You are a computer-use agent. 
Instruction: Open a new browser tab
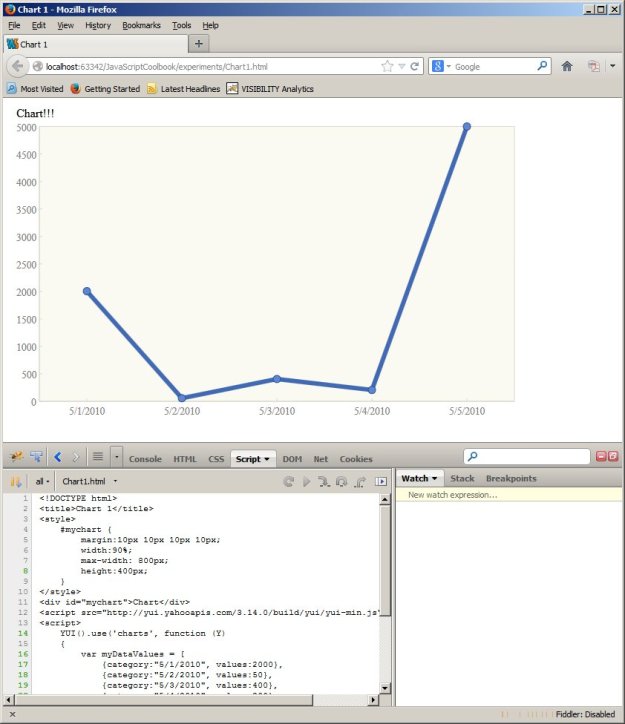click(x=199, y=44)
